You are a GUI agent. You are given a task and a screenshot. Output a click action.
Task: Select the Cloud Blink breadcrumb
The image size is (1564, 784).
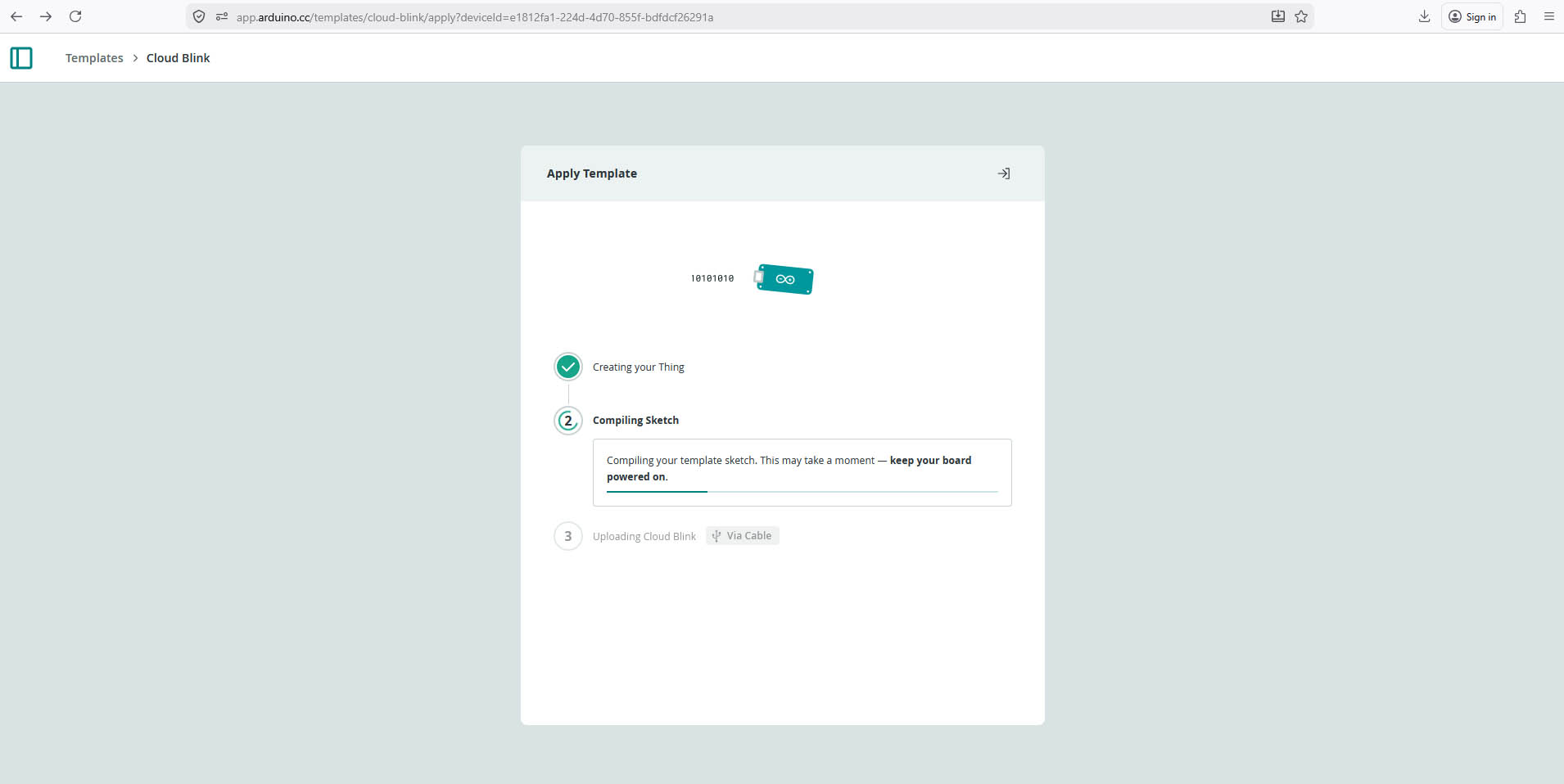(179, 58)
